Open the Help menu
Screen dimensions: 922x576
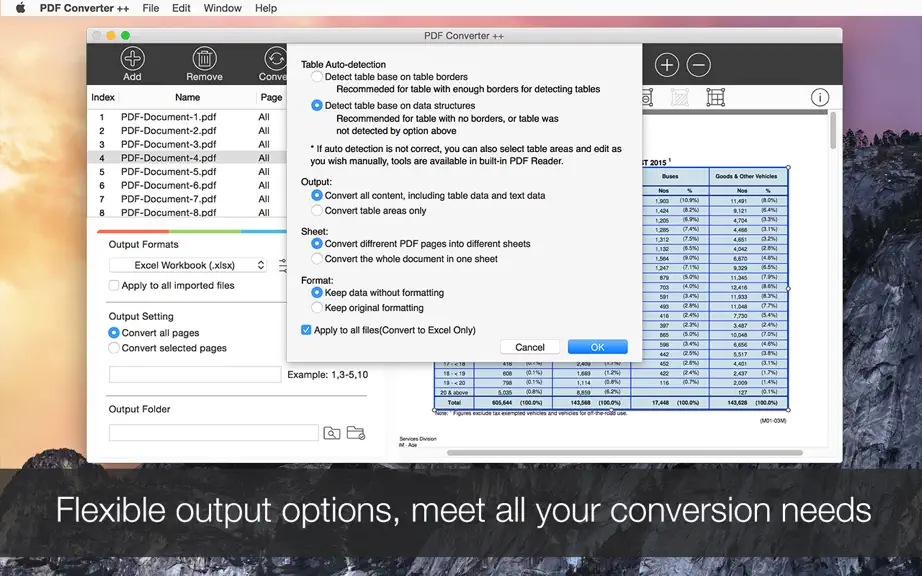(266, 8)
